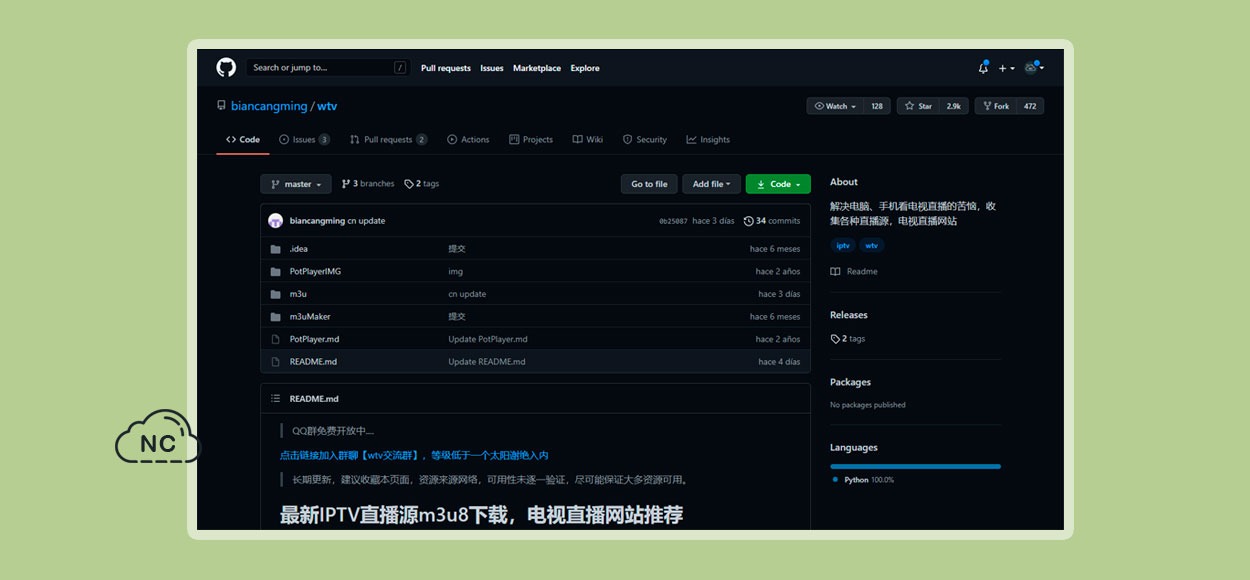The image size is (1250, 580).
Task: Click Pull requests in the top navigation
Action: click(446, 68)
